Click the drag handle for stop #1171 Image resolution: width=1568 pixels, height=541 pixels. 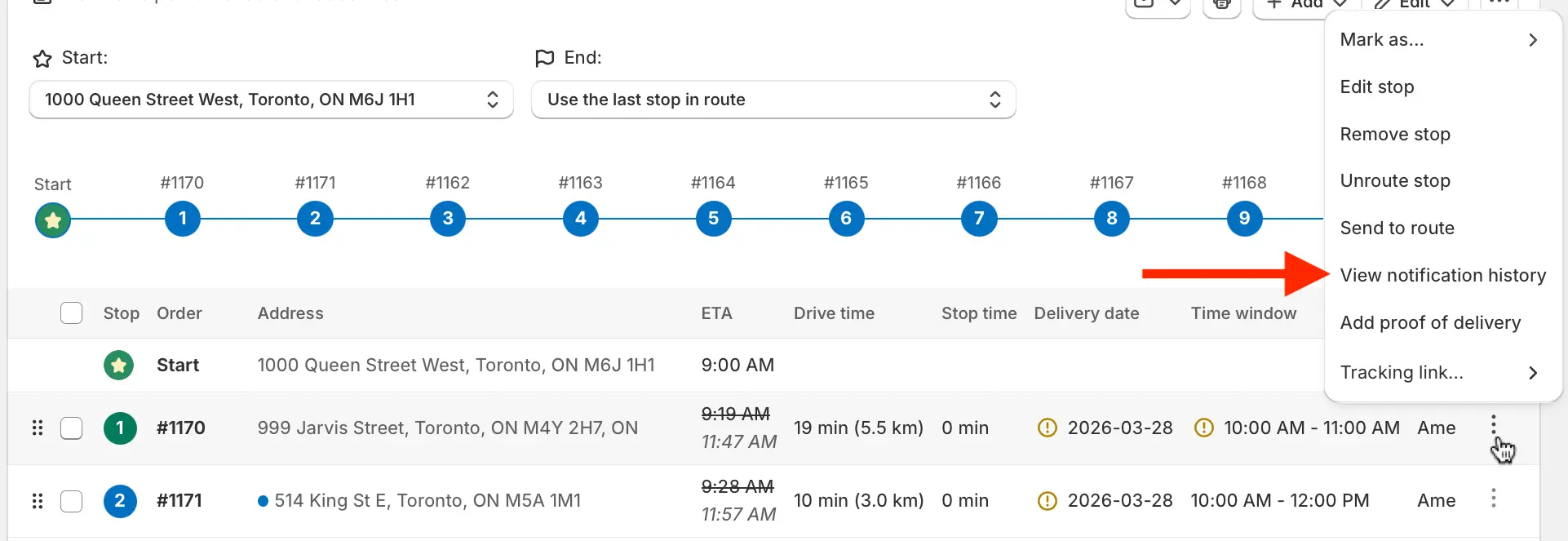[x=38, y=500]
